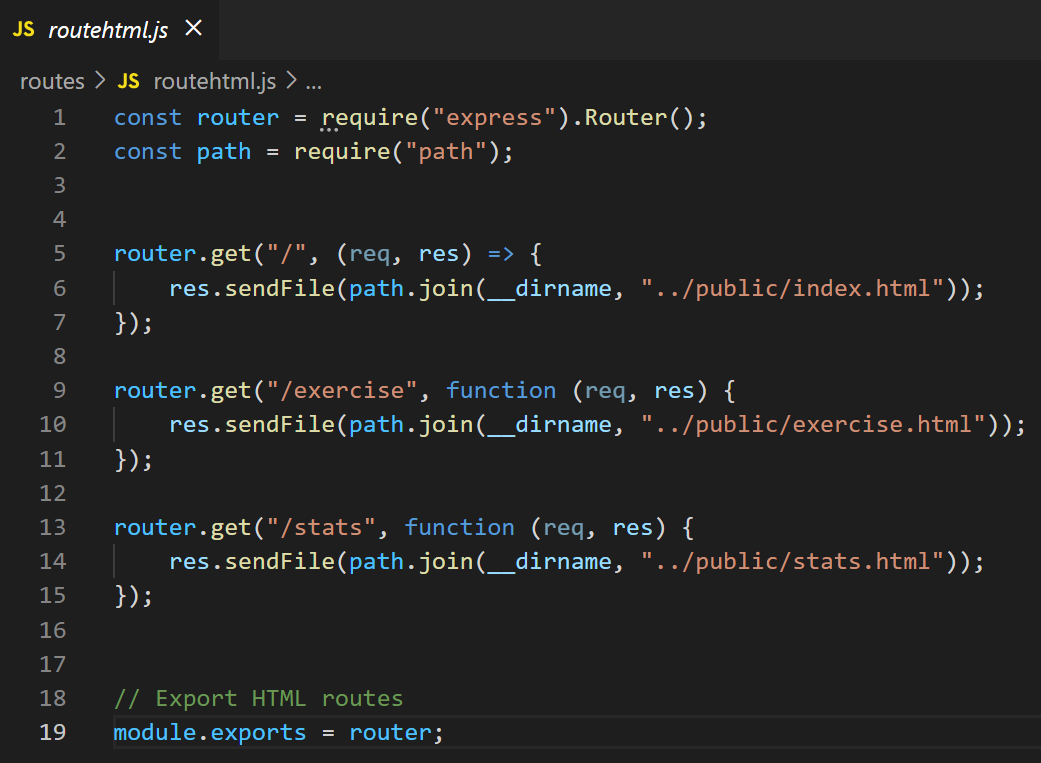Click the Export HTML routes comment
The height and width of the screenshot is (763, 1041).
click(259, 699)
